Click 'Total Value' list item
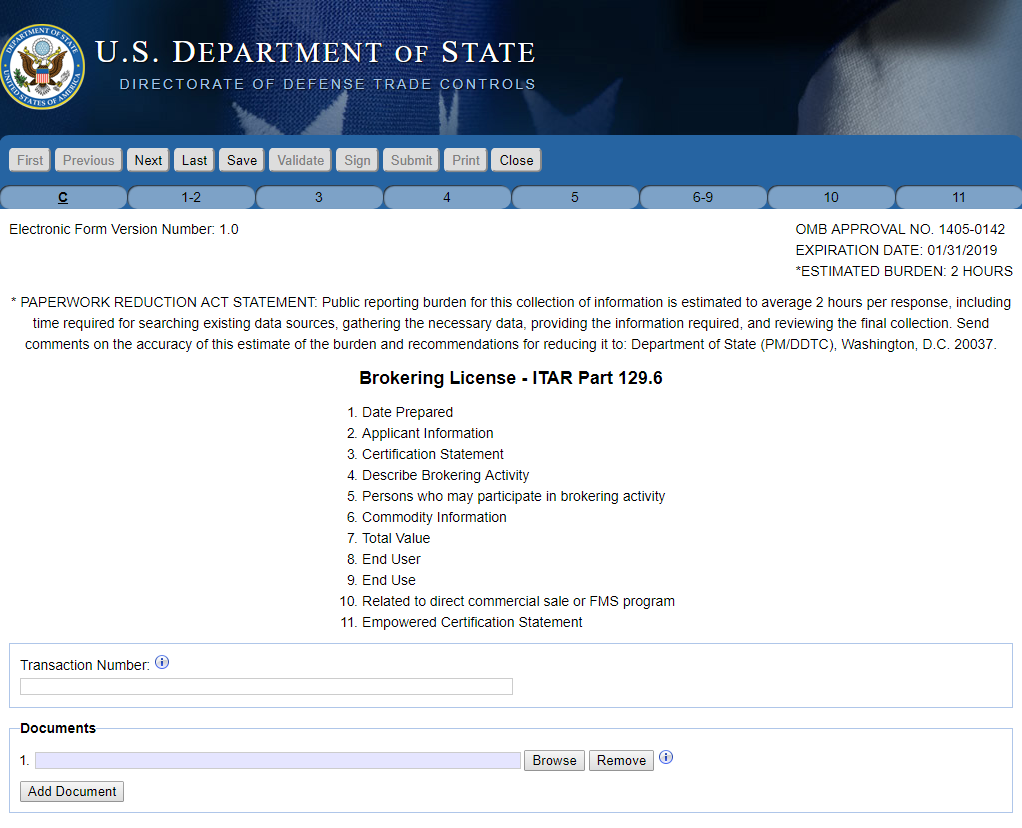Screen dimensions: 1022x828 tap(396, 538)
